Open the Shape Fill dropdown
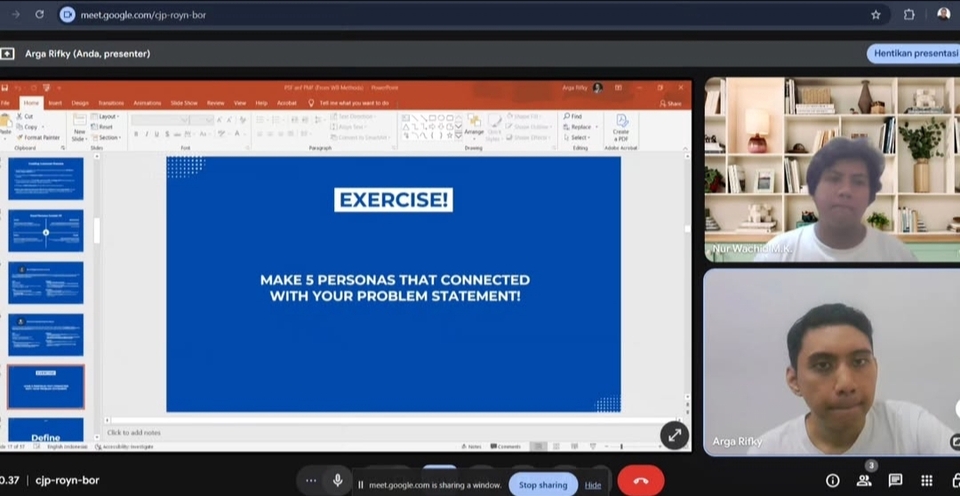The height and width of the screenshot is (496, 960). tap(526, 116)
